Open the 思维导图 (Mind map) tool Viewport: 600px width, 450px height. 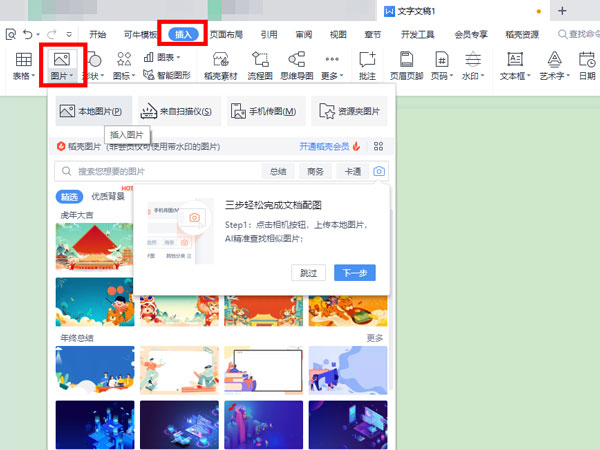298,62
